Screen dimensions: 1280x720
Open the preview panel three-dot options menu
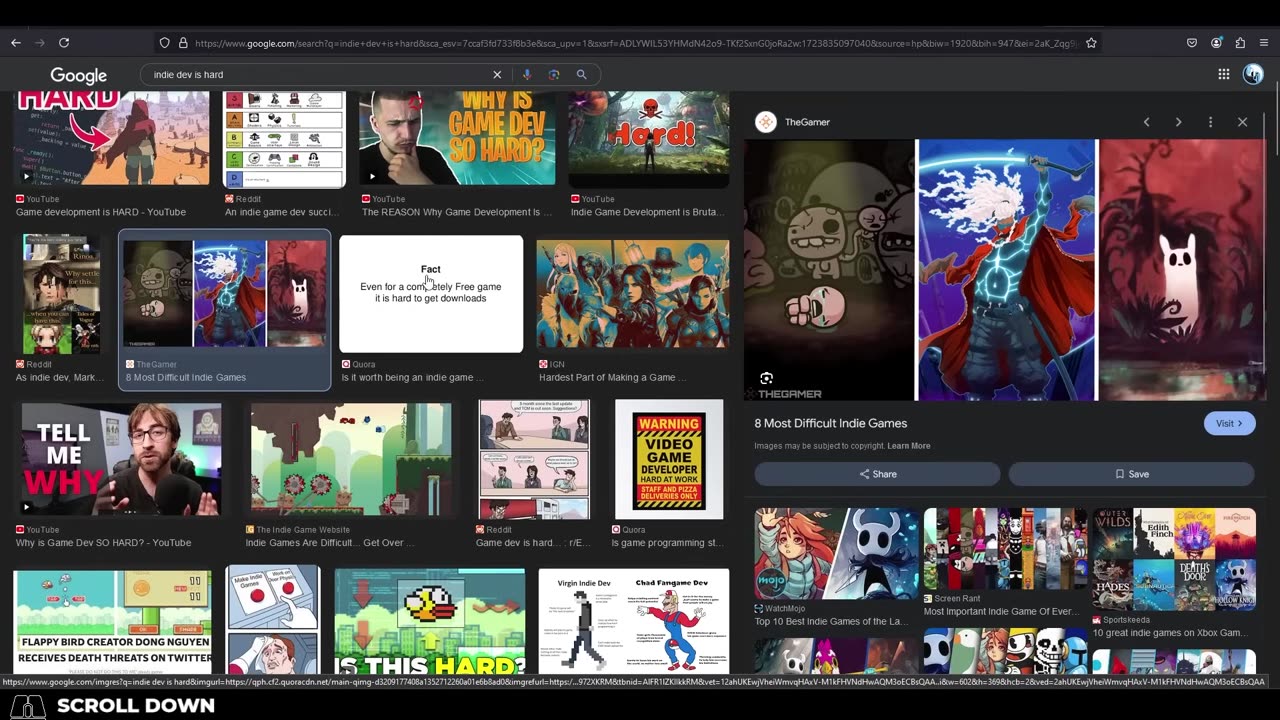click(1210, 122)
